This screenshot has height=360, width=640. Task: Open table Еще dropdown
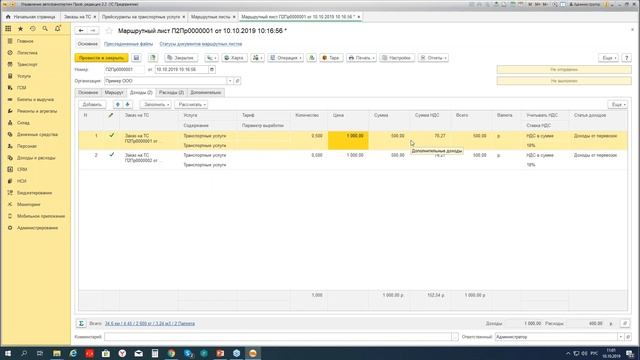pos(617,105)
